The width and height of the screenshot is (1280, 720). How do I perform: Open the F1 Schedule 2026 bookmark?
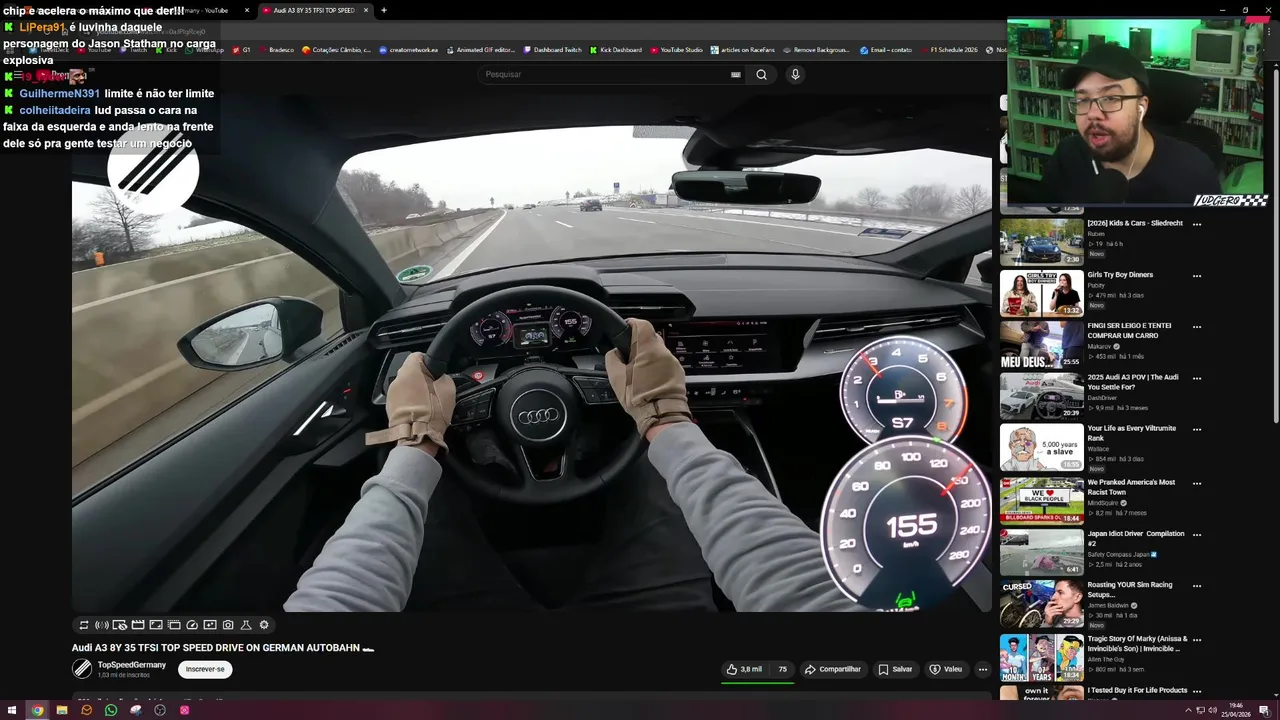point(949,50)
